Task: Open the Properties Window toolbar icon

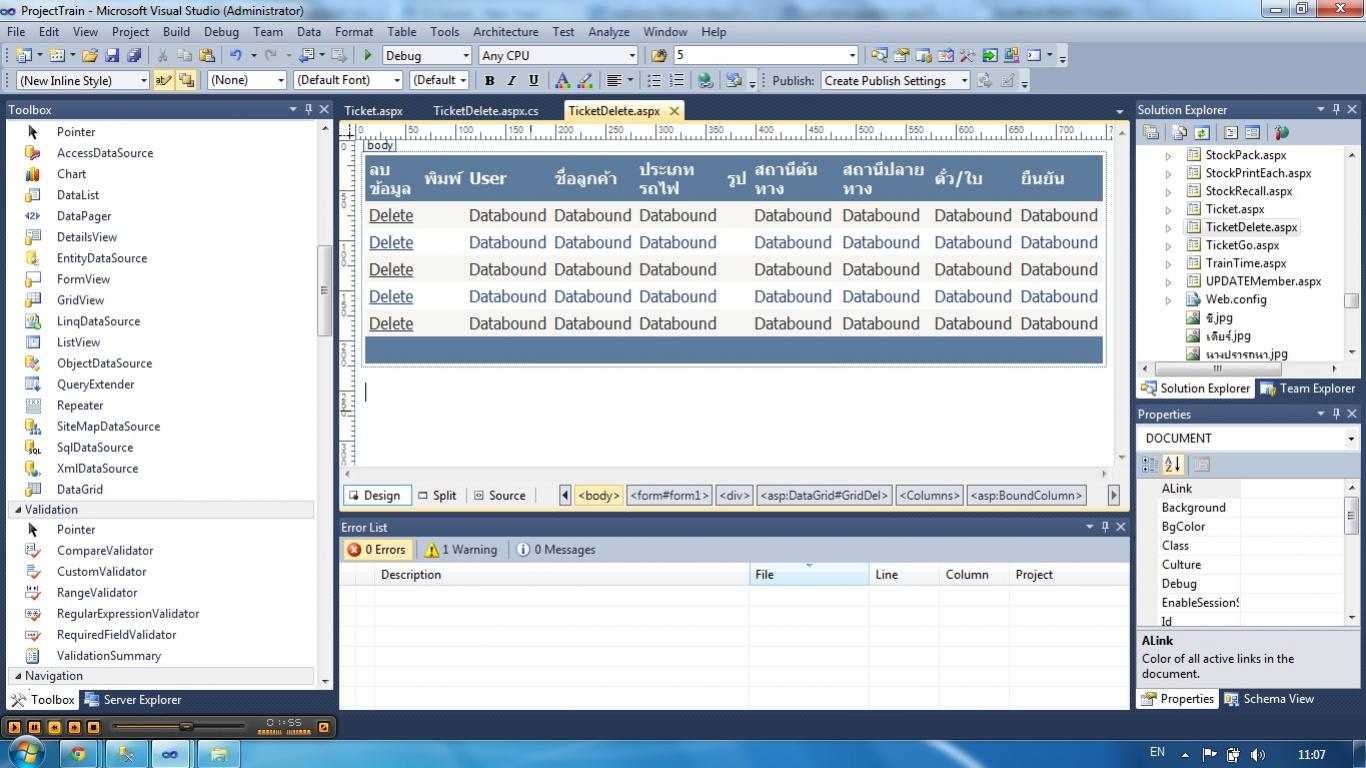Action: click(x=901, y=56)
